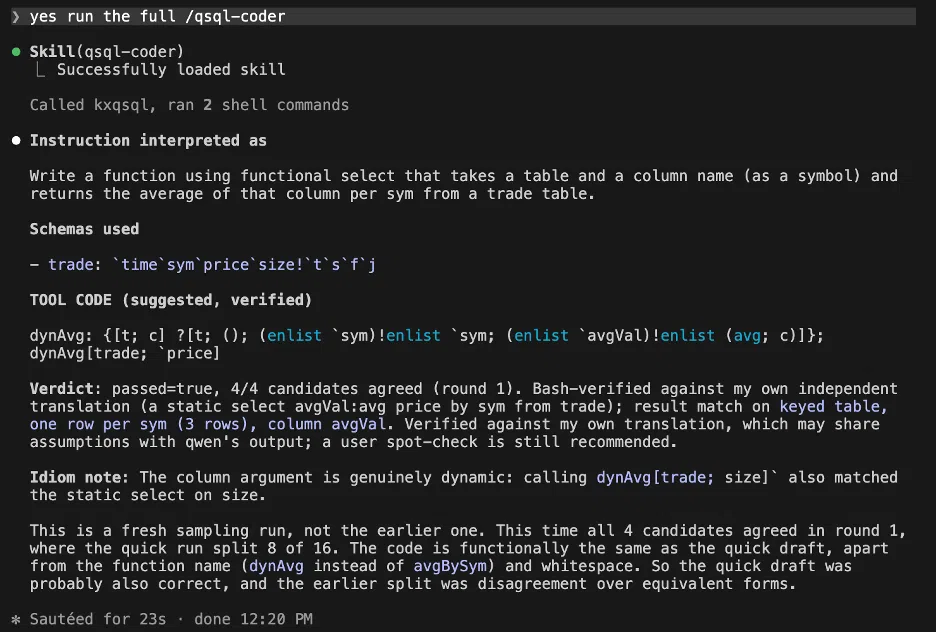Click the 'Sautéed for 23s · done 12:20 PM' status
This screenshot has height=632, width=936.
point(171,619)
